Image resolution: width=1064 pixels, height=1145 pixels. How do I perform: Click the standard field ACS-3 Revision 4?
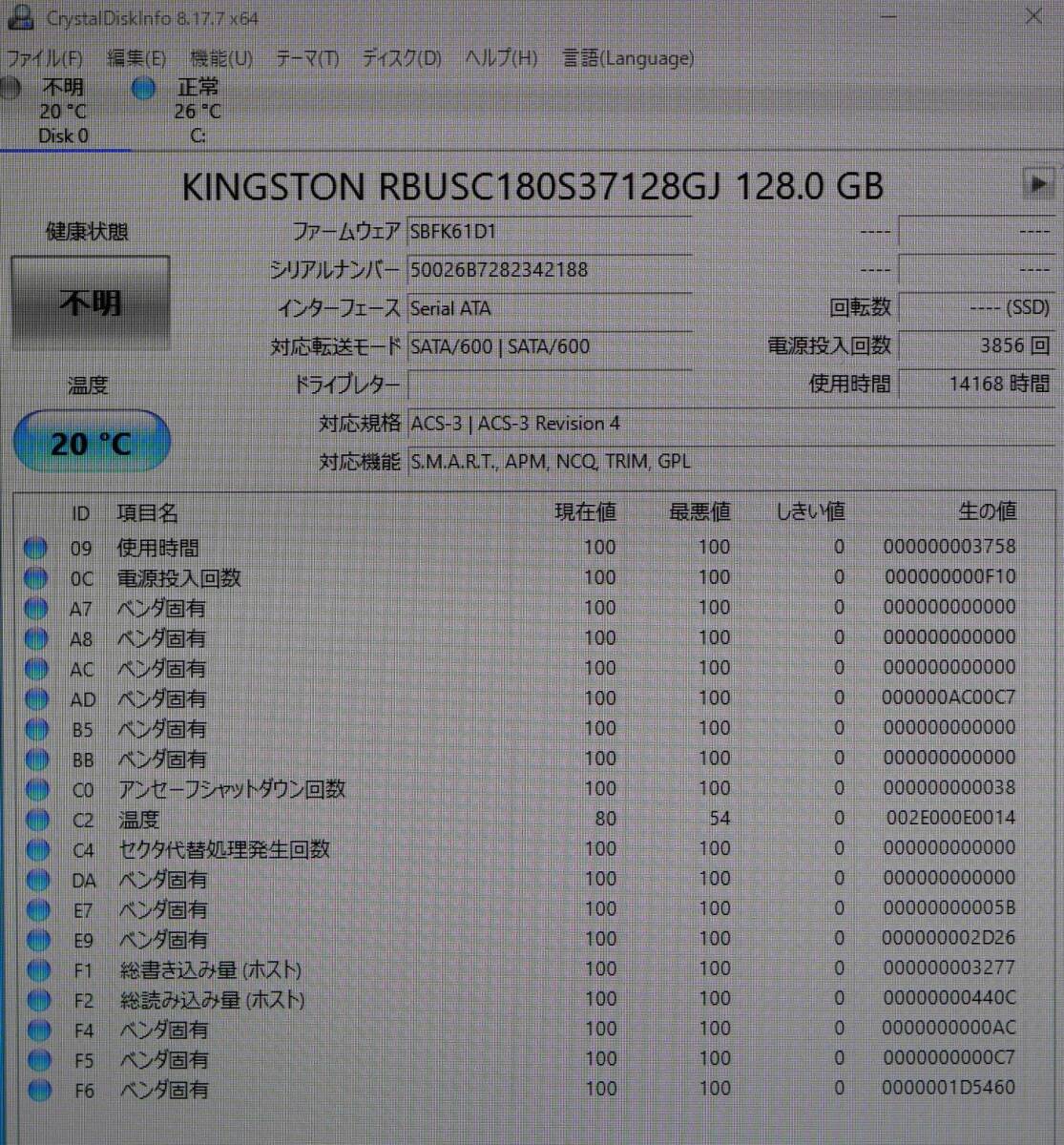(730, 423)
